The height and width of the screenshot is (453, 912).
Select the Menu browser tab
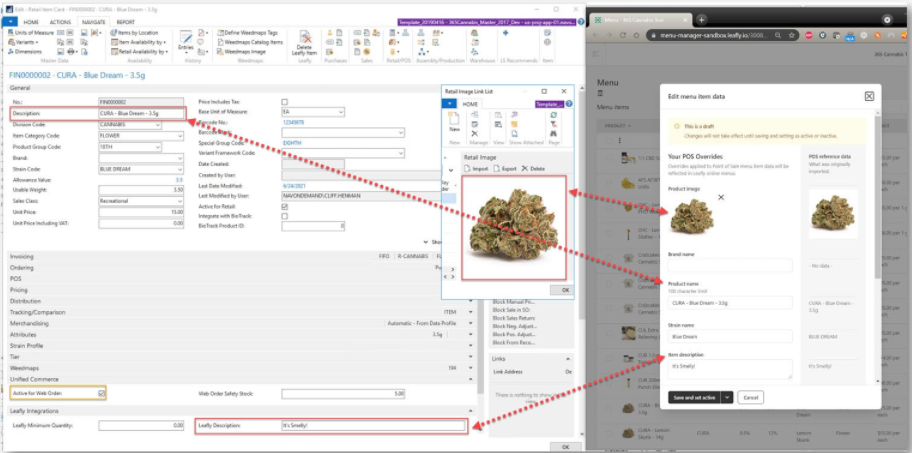[x=640, y=19]
